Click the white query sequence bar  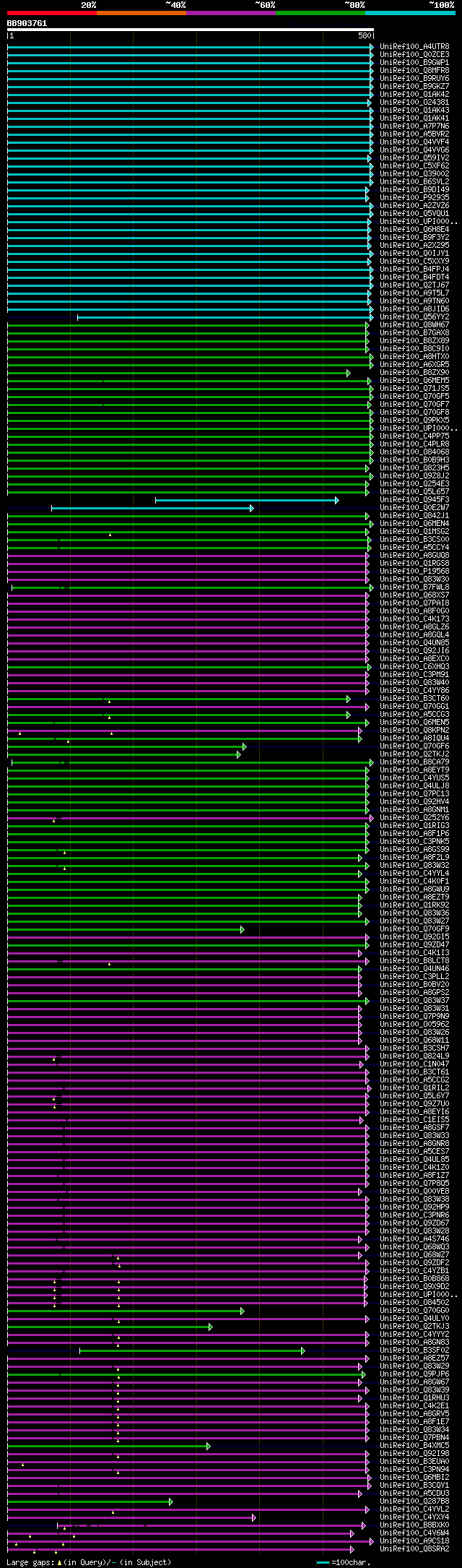191,30
